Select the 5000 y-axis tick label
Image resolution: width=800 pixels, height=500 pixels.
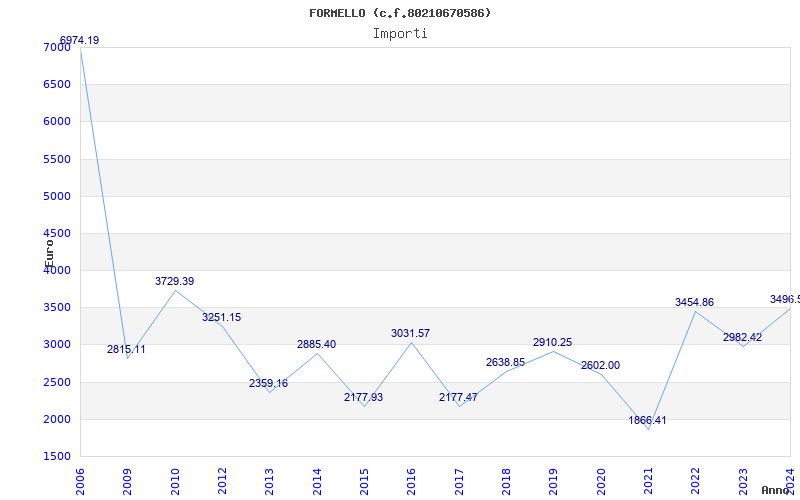tap(57, 196)
